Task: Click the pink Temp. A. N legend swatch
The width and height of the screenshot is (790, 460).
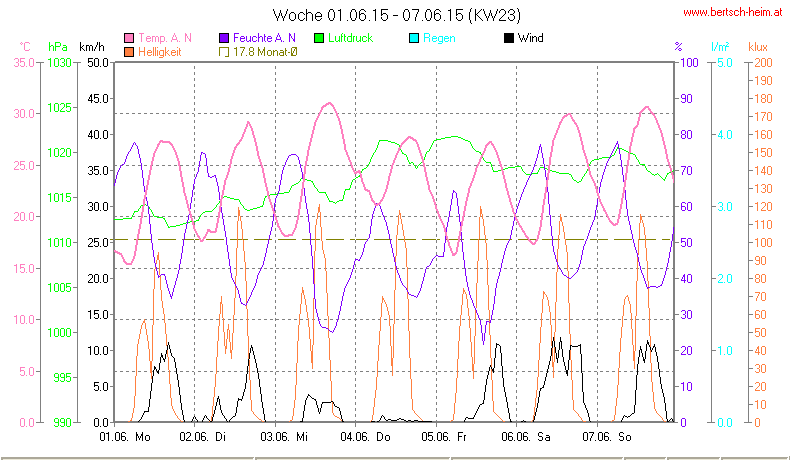Action: (x=129, y=38)
